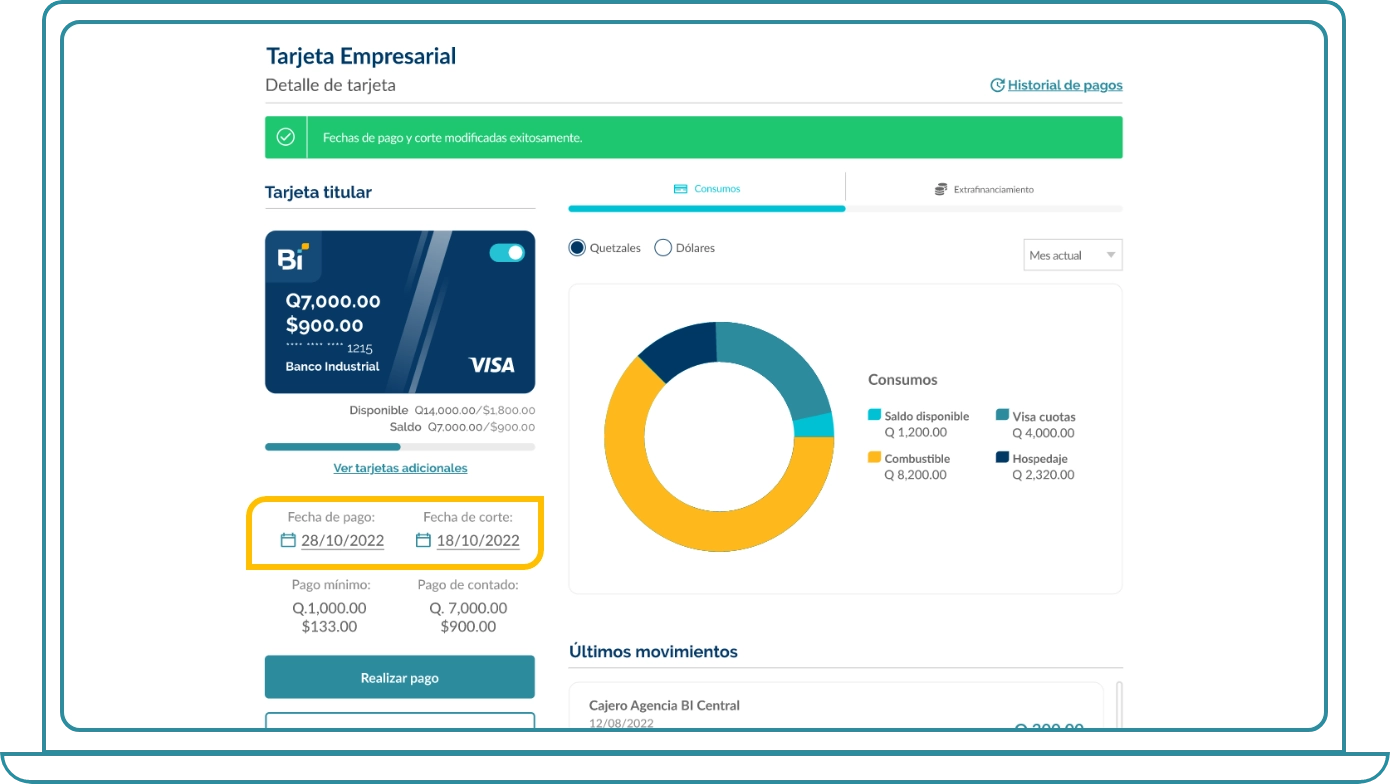This screenshot has width=1390, height=784.
Task: Click the Tarjeta titular heading
Action: [318, 192]
